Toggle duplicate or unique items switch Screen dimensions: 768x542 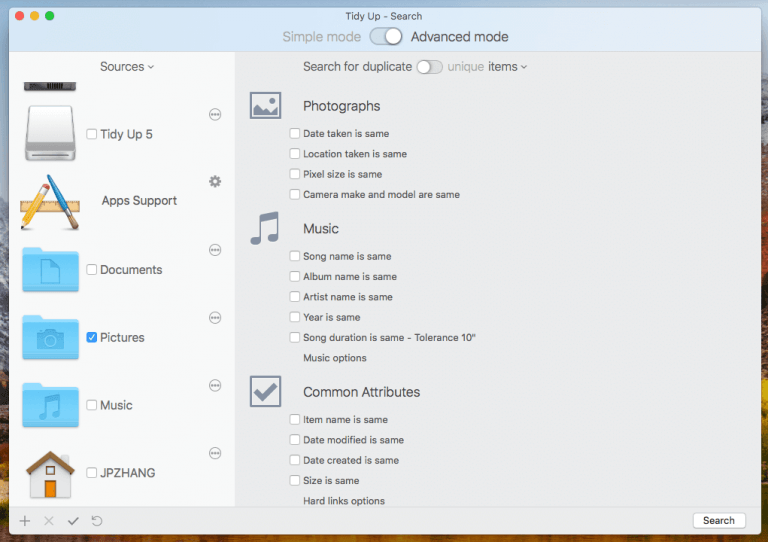point(430,67)
